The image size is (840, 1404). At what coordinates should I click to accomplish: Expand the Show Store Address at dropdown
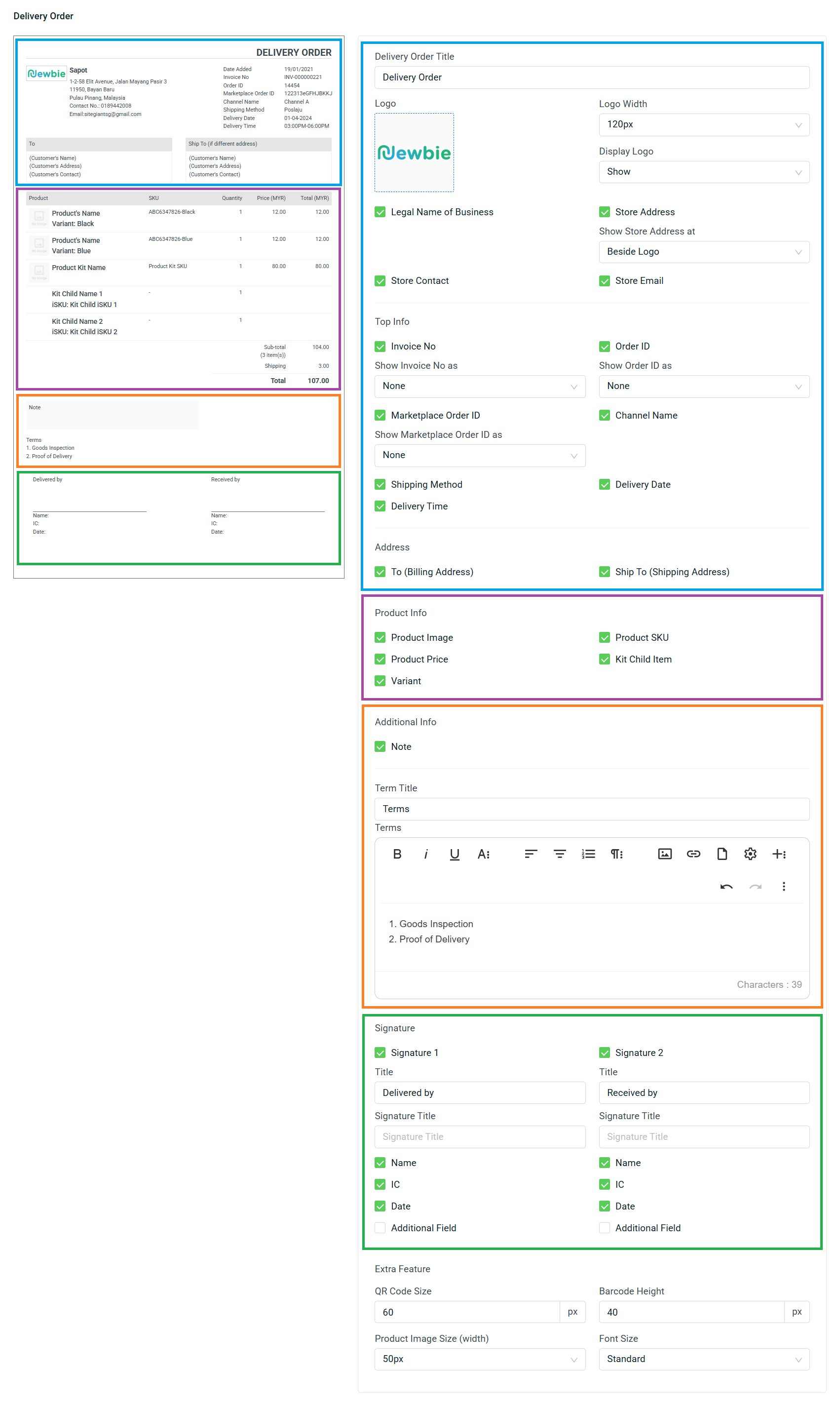(704, 252)
